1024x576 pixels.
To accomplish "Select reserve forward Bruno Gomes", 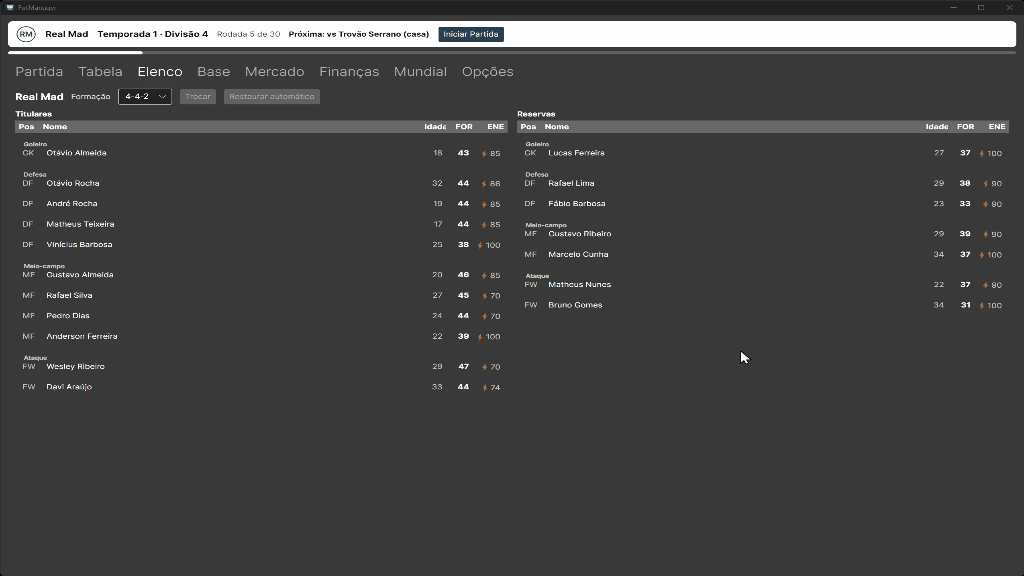I will 763,305.
